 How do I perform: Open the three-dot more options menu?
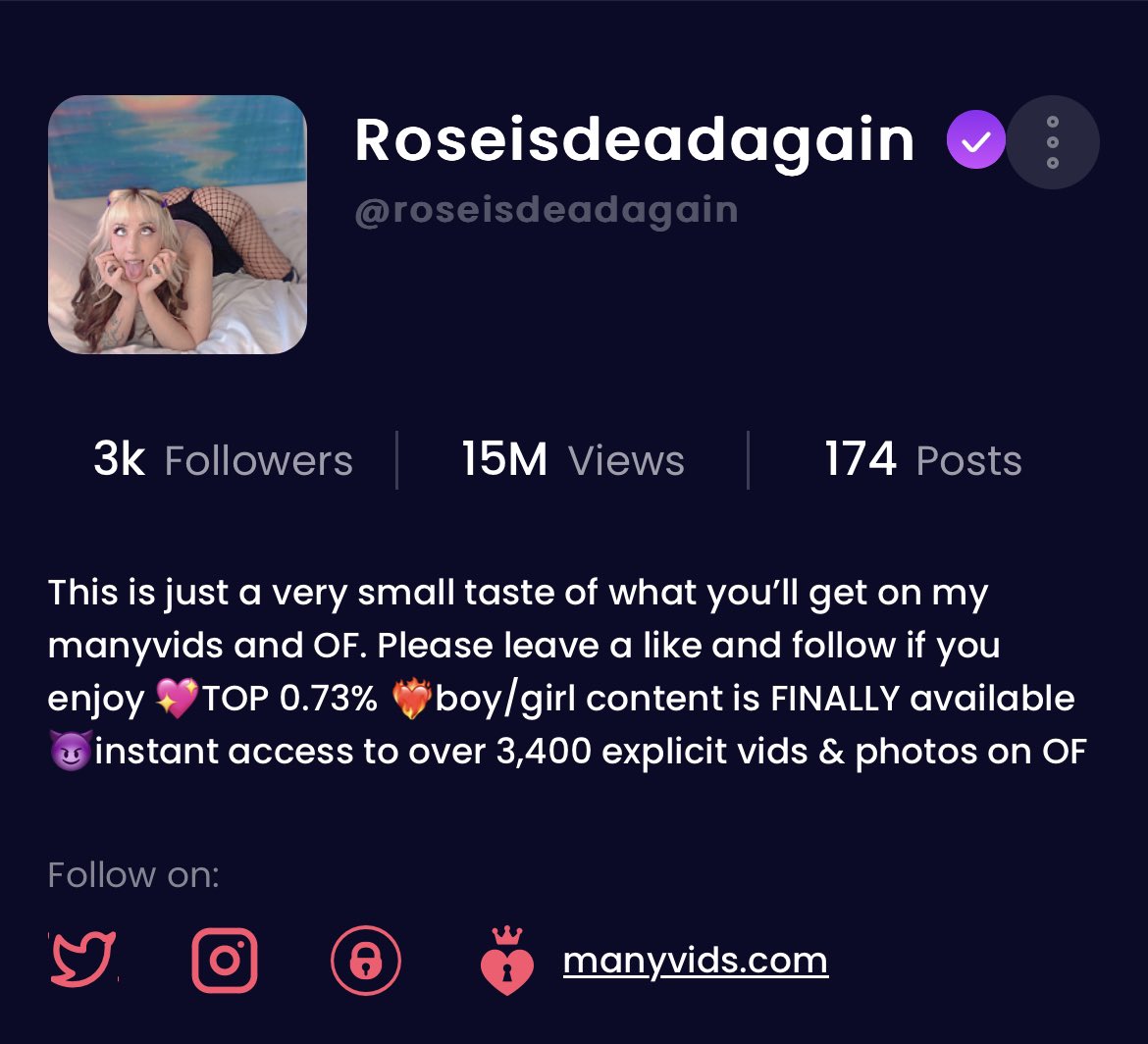point(1053,142)
